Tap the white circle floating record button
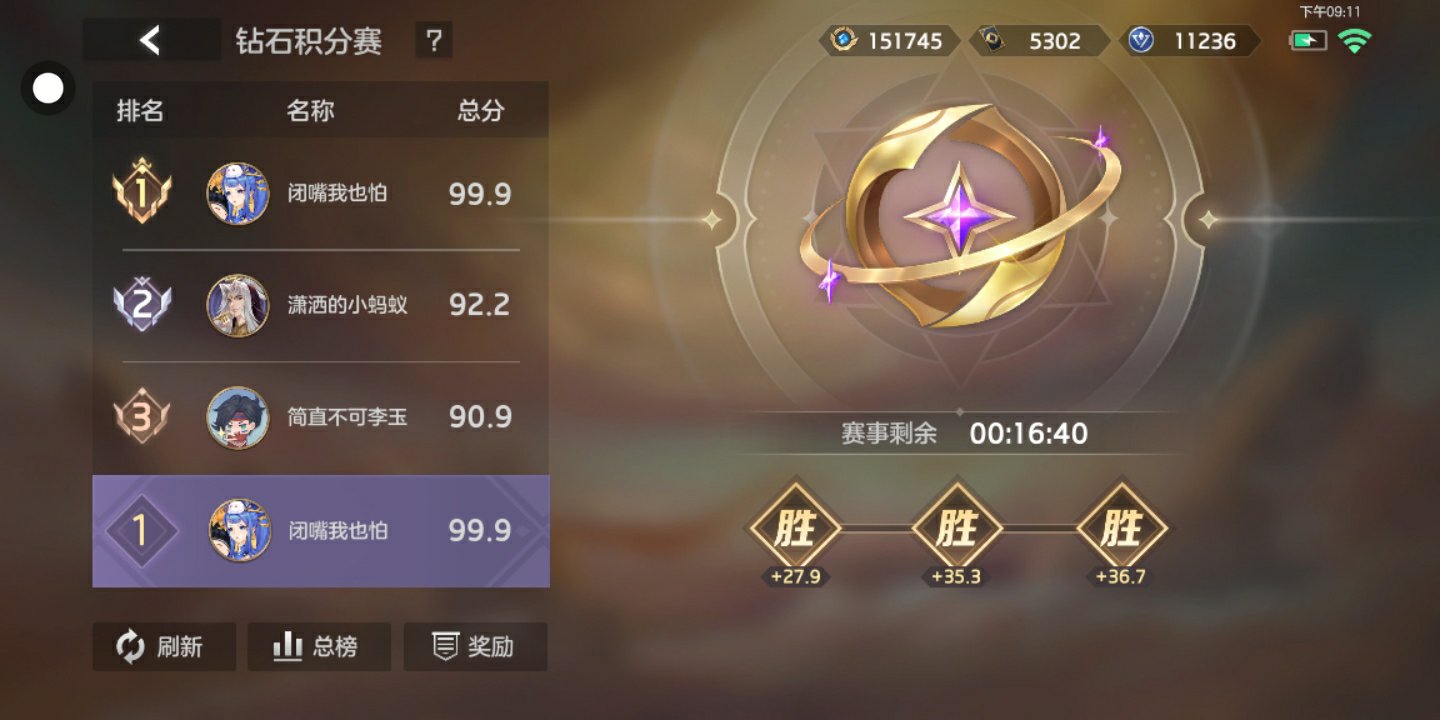Image resolution: width=1440 pixels, height=720 pixels. tap(48, 88)
